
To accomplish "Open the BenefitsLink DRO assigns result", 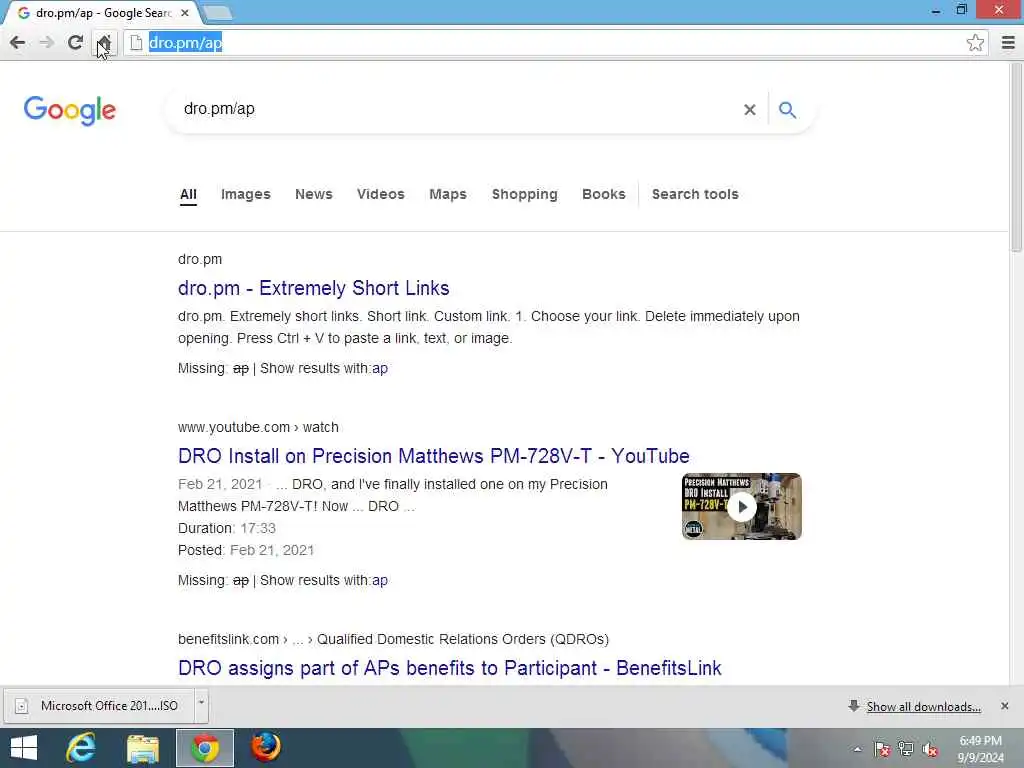I will point(449,668).
